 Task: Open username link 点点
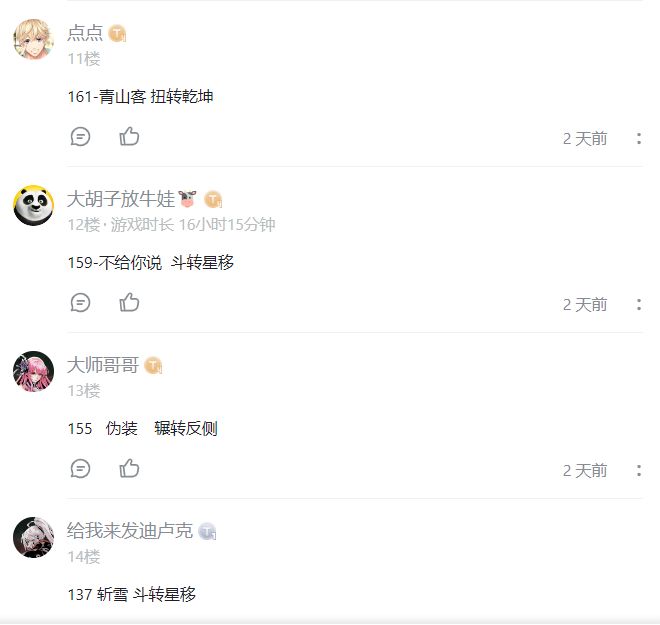point(85,33)
